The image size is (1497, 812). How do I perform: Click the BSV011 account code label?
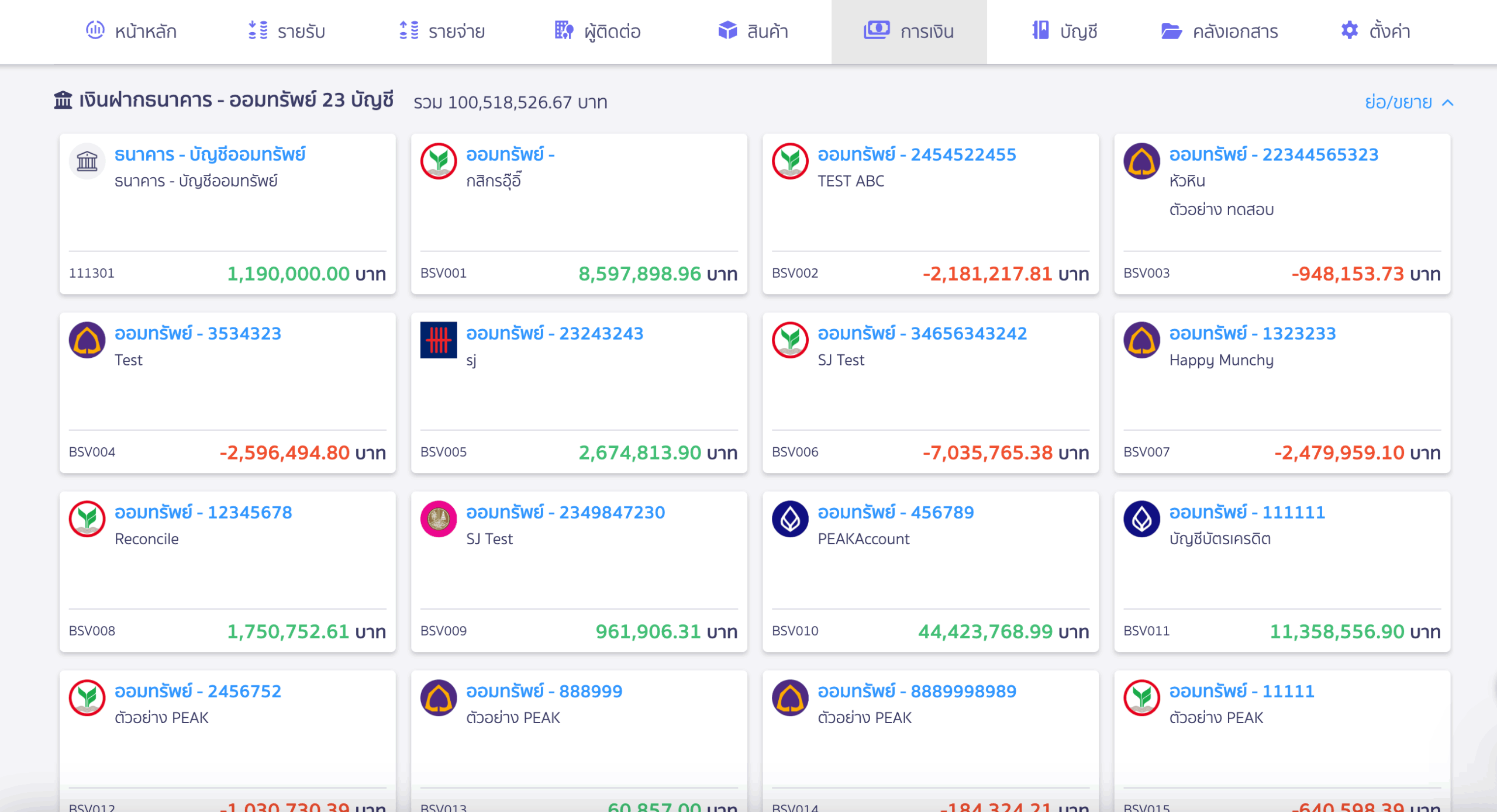pos(1146,631)
